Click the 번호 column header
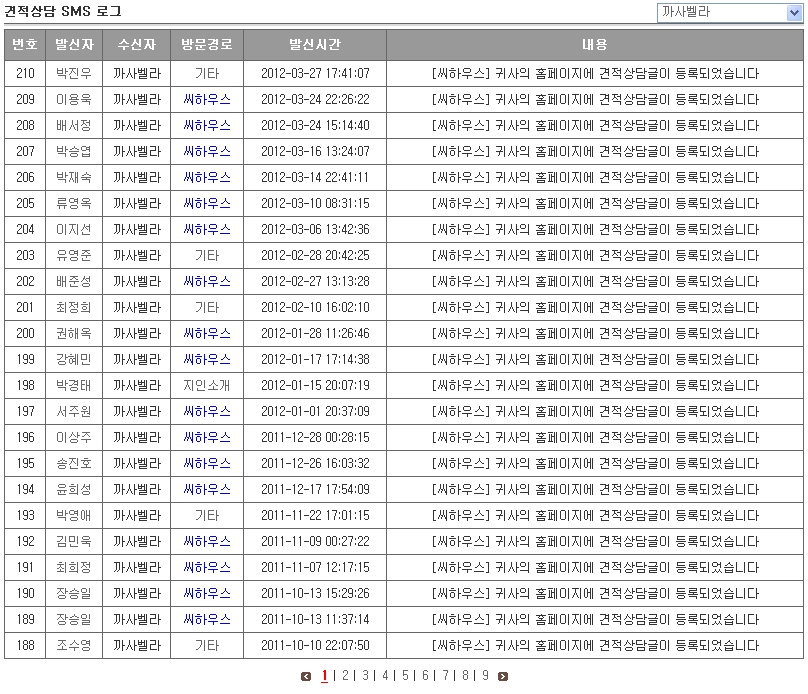Screen dimensions: 808x694 (x=25, y=45)
